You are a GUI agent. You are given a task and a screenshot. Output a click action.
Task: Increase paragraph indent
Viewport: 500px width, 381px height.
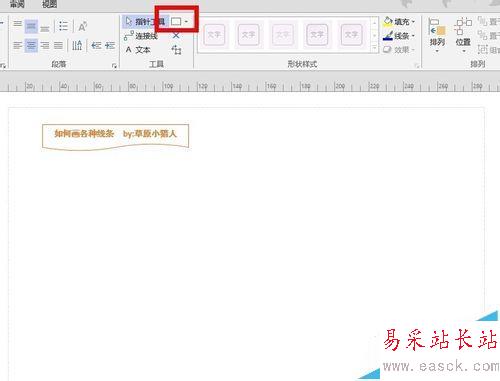[x=109, y=45]
